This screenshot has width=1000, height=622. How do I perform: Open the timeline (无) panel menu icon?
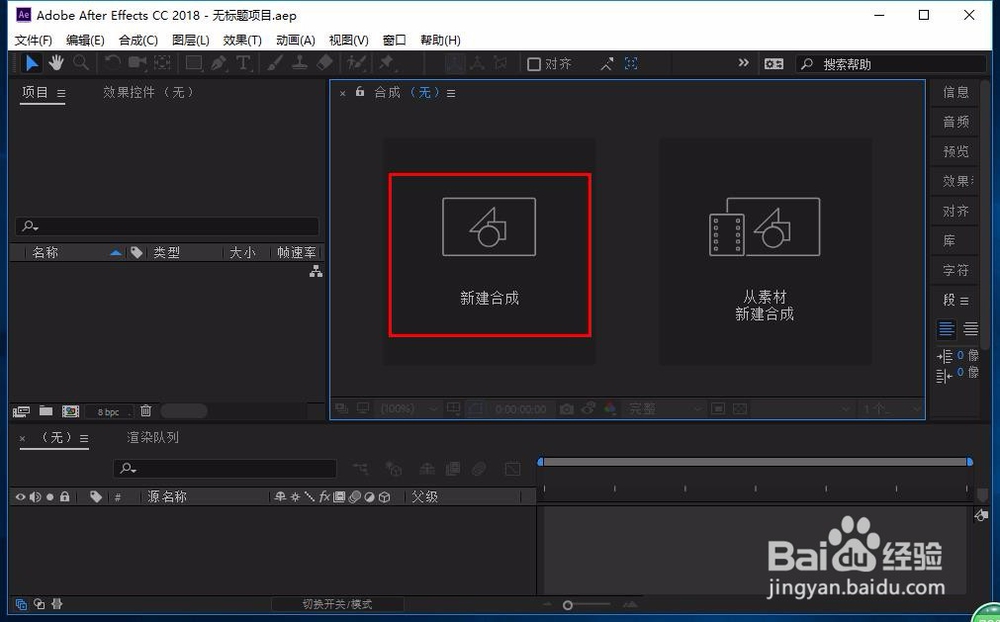[x=84, y=438]
